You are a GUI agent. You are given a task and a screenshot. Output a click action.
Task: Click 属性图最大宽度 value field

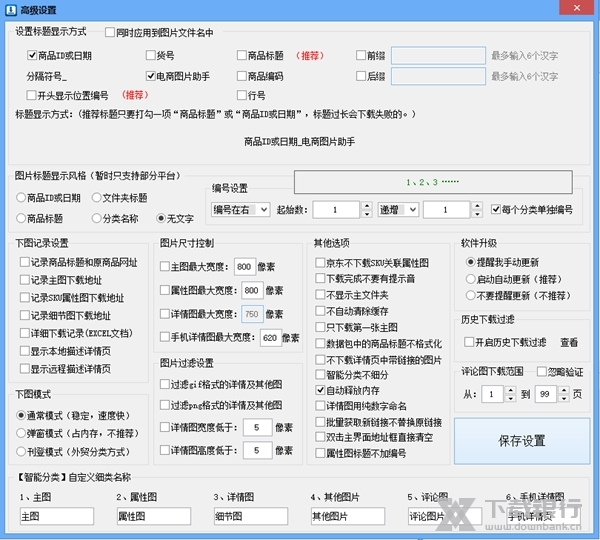(x=252, y=290)
